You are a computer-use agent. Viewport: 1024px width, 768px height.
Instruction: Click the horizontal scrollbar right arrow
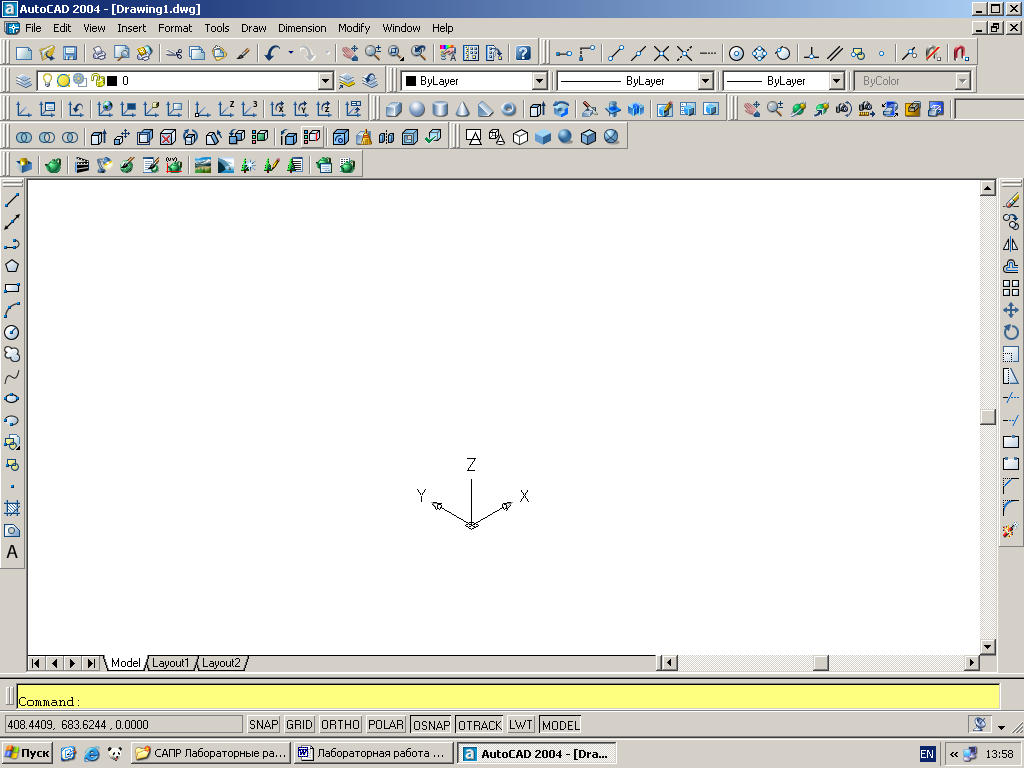[x=972, y=663]
